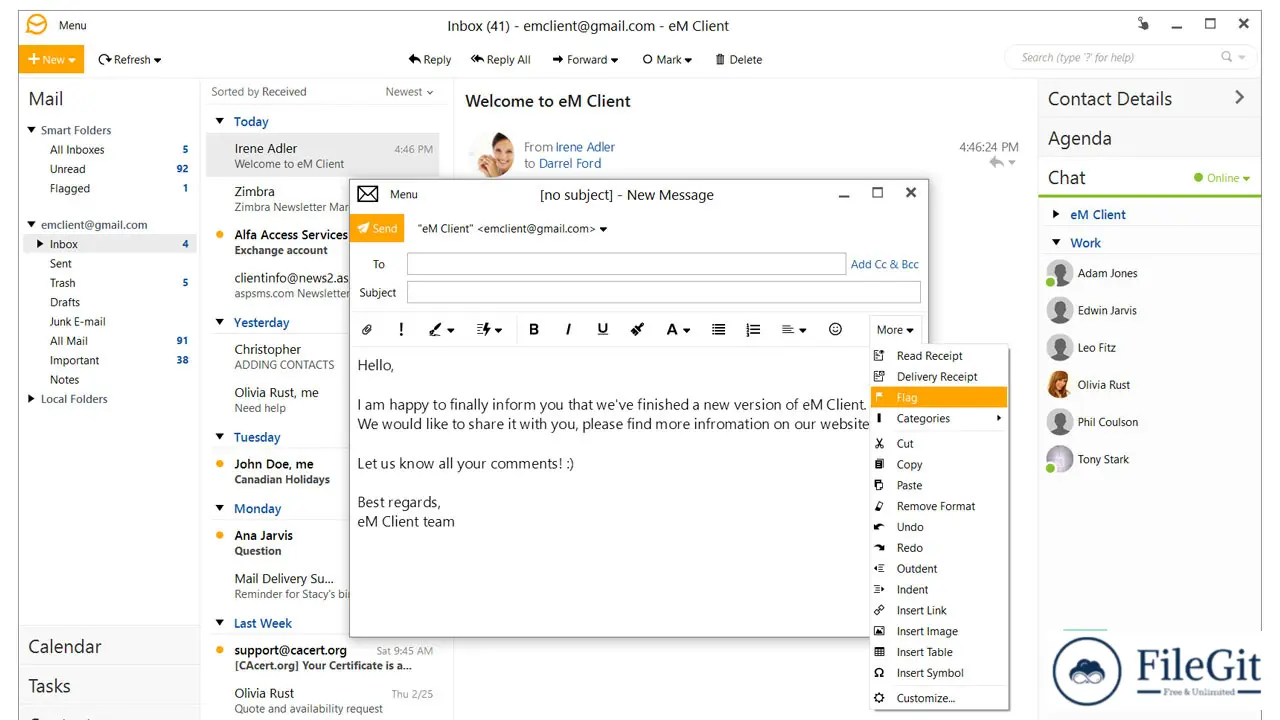Toggle Delivery Receipt in More menu
Image resolution: width=1280 pixels, height=720 pixels.
939,377
